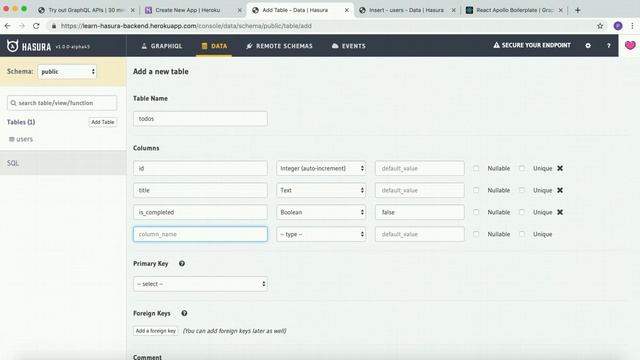The image size is (640, 360).
Task: Open the Schema public dropdown
Action: (67, 71)
